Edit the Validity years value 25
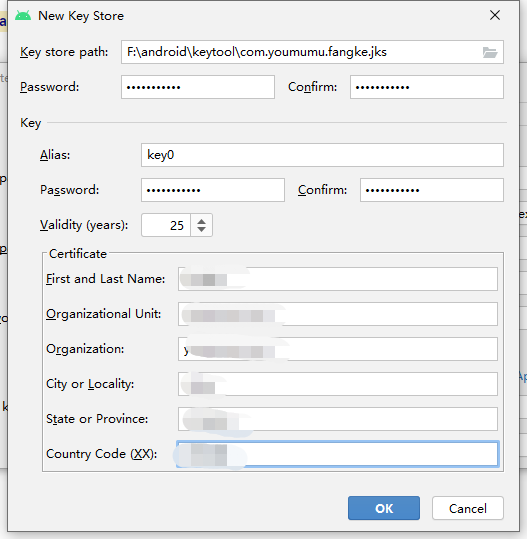Screen dimensions: 527x539 coord(166,225)
